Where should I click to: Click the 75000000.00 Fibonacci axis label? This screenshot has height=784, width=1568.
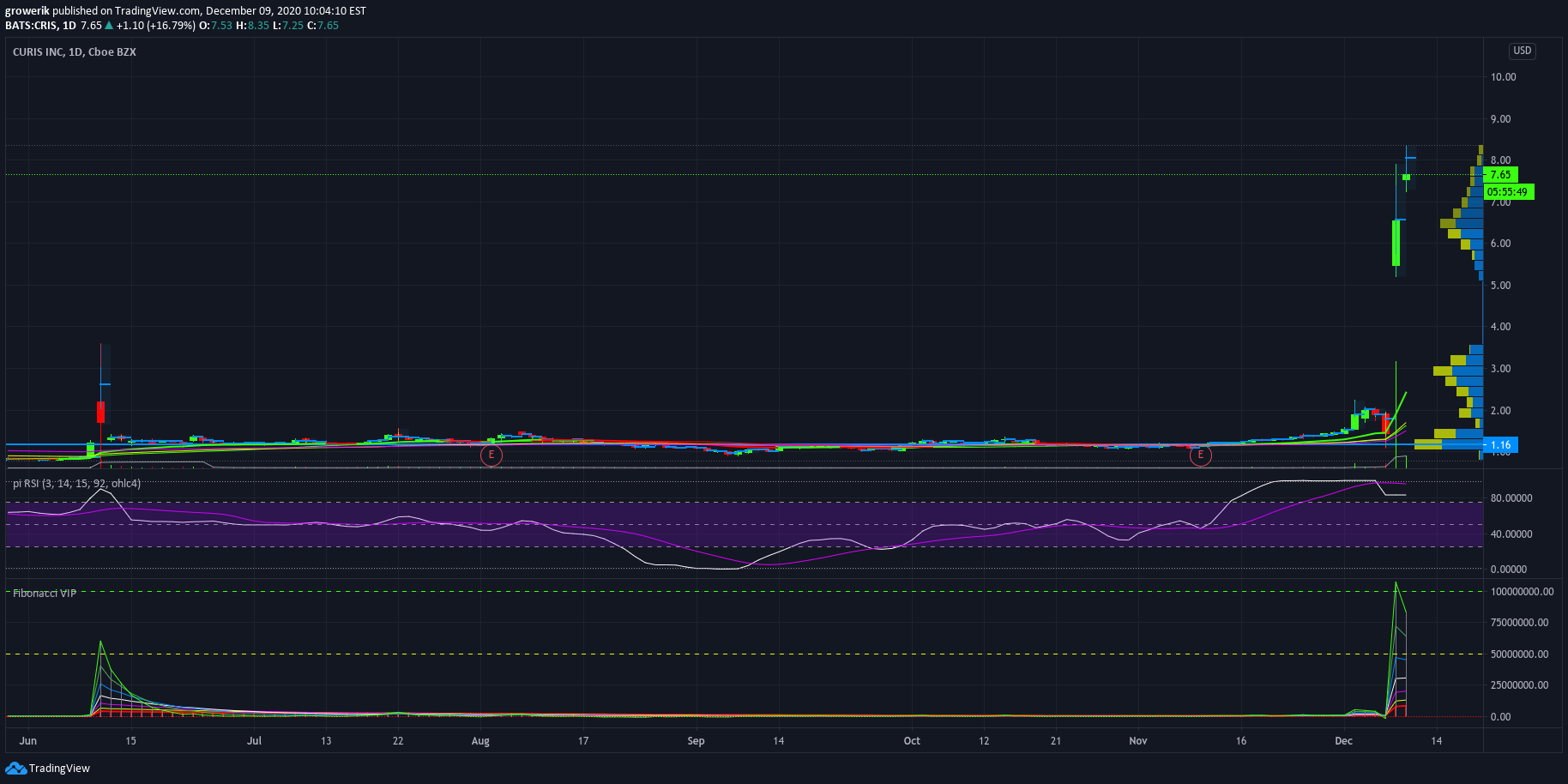(x=1519, y=622)
